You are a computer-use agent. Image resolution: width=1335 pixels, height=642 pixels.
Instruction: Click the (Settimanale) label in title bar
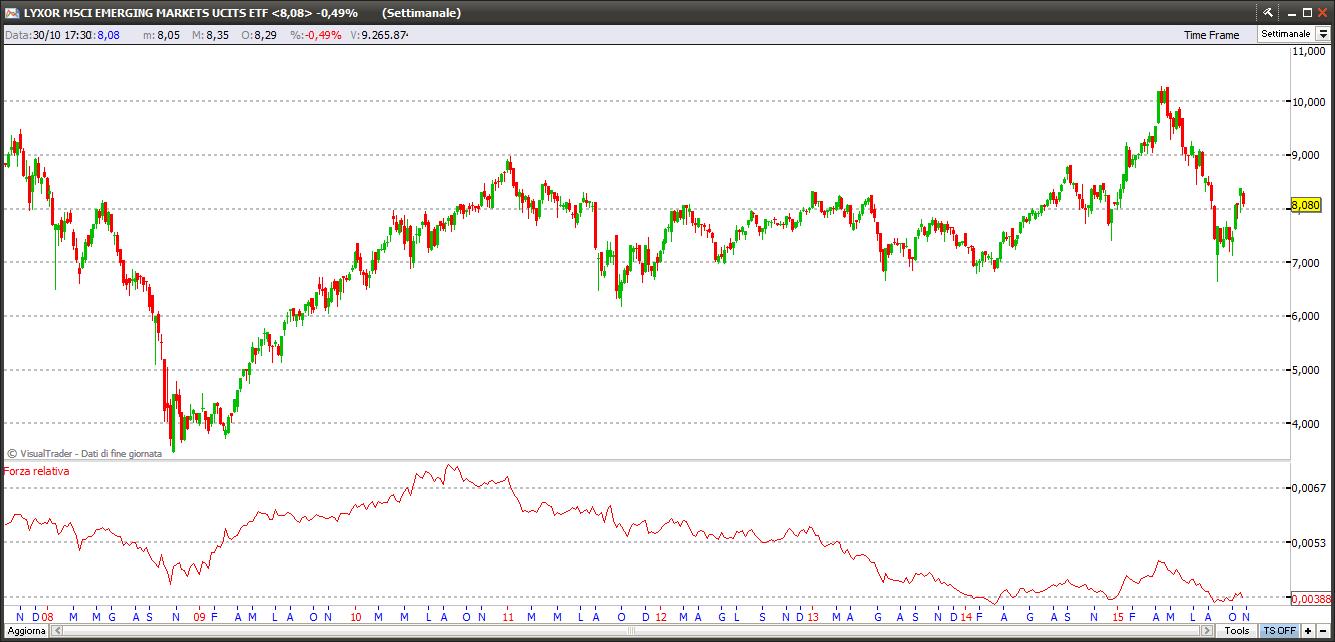(421, 13)
